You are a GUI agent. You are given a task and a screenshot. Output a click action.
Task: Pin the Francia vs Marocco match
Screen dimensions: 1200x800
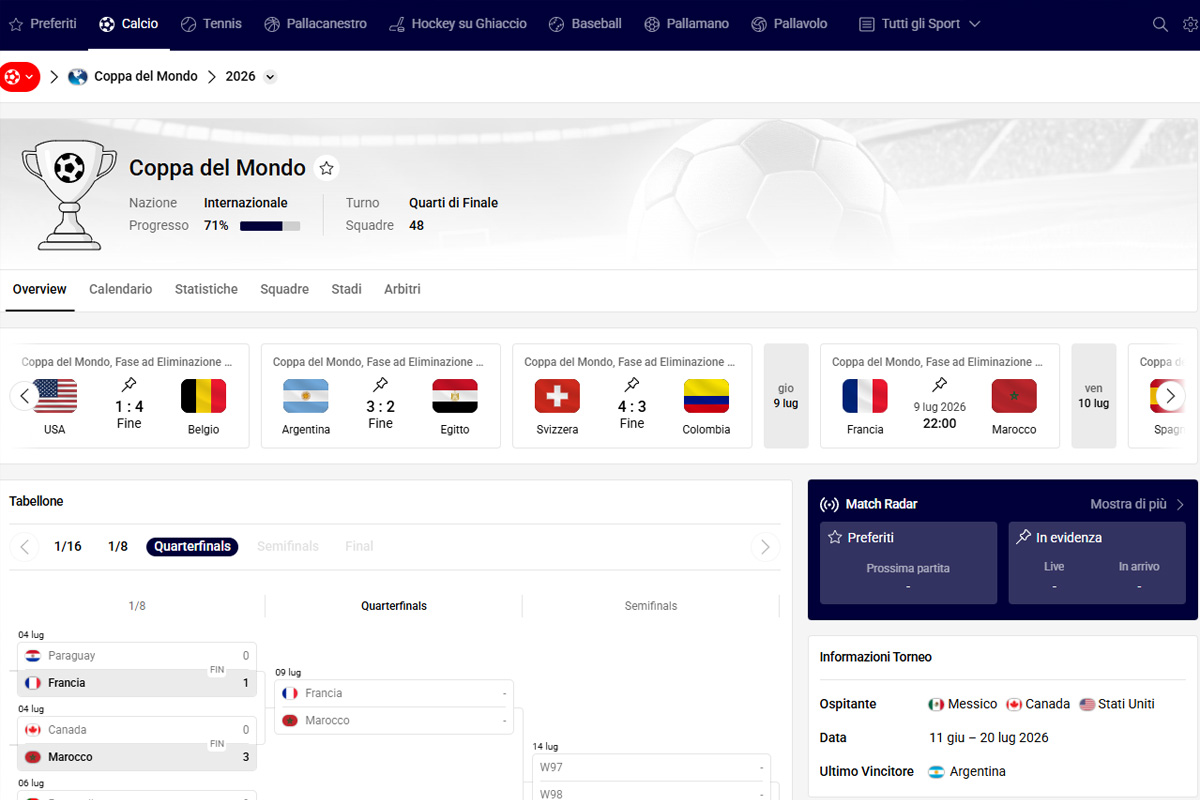point(940,384)
